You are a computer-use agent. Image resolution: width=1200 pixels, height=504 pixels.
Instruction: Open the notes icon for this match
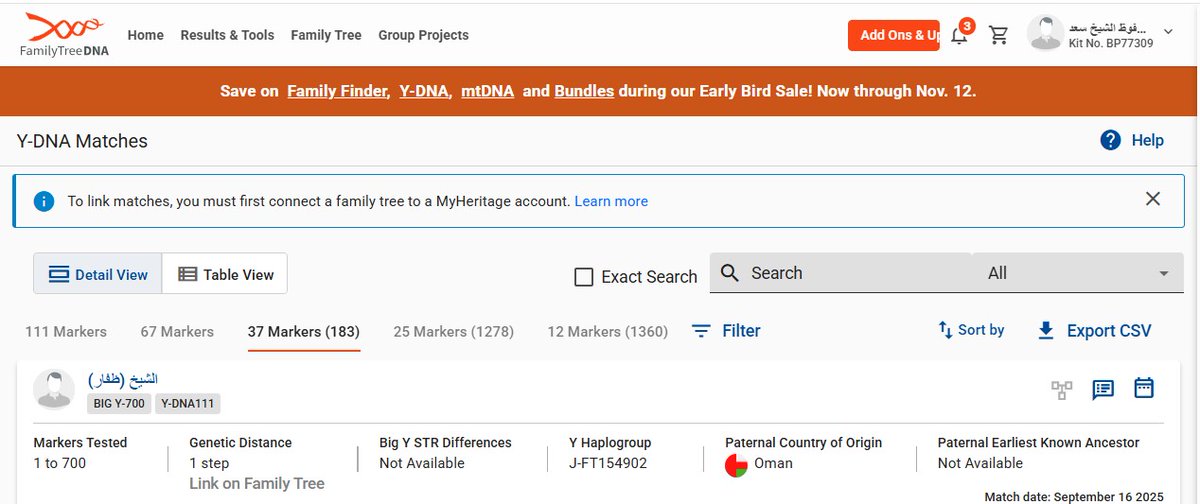[x=1103, y=389]
